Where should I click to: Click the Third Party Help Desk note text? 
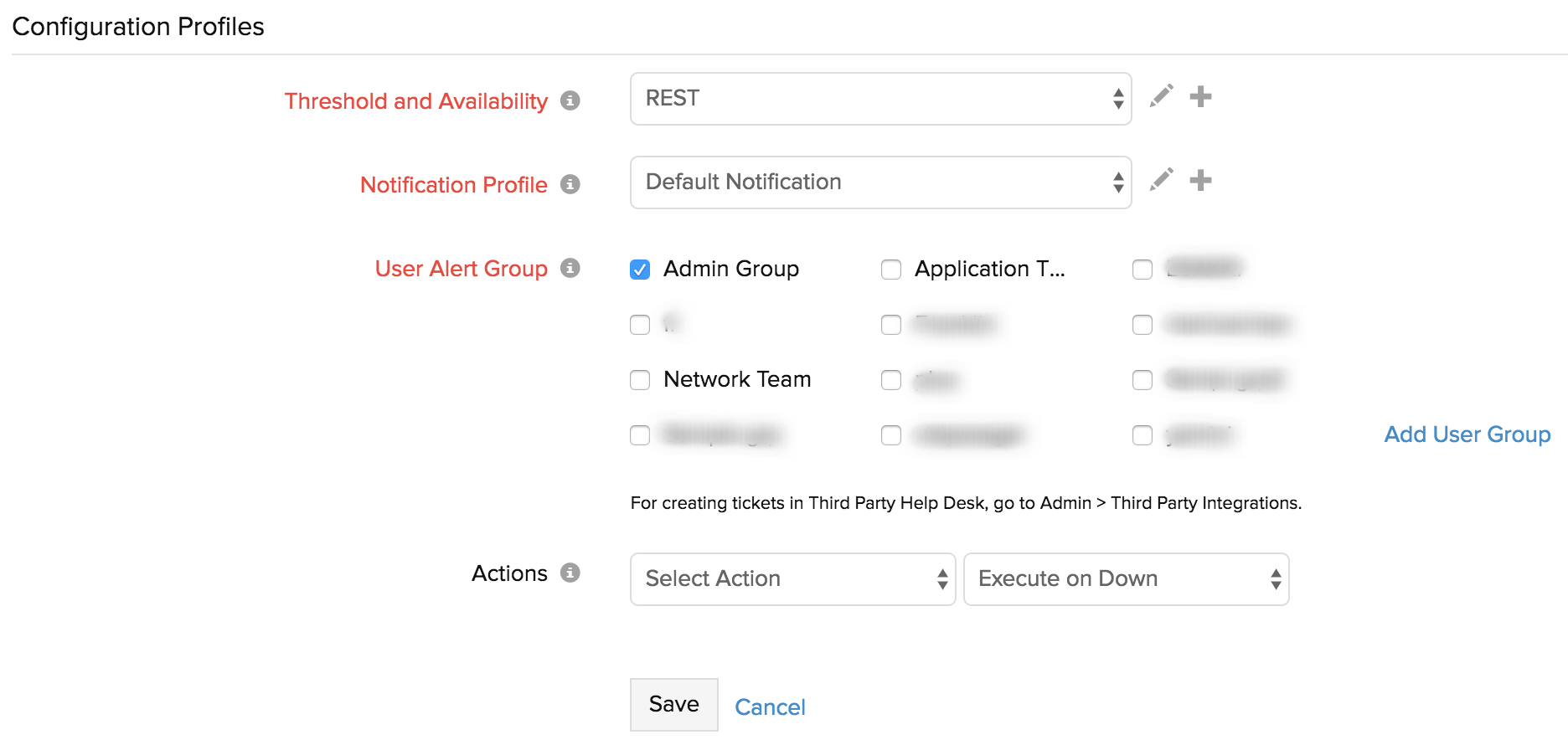coord(966,503)
